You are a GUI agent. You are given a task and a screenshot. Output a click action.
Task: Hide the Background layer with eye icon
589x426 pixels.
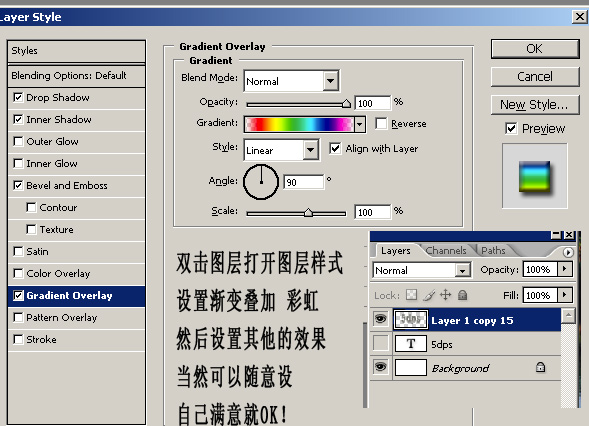381,367
